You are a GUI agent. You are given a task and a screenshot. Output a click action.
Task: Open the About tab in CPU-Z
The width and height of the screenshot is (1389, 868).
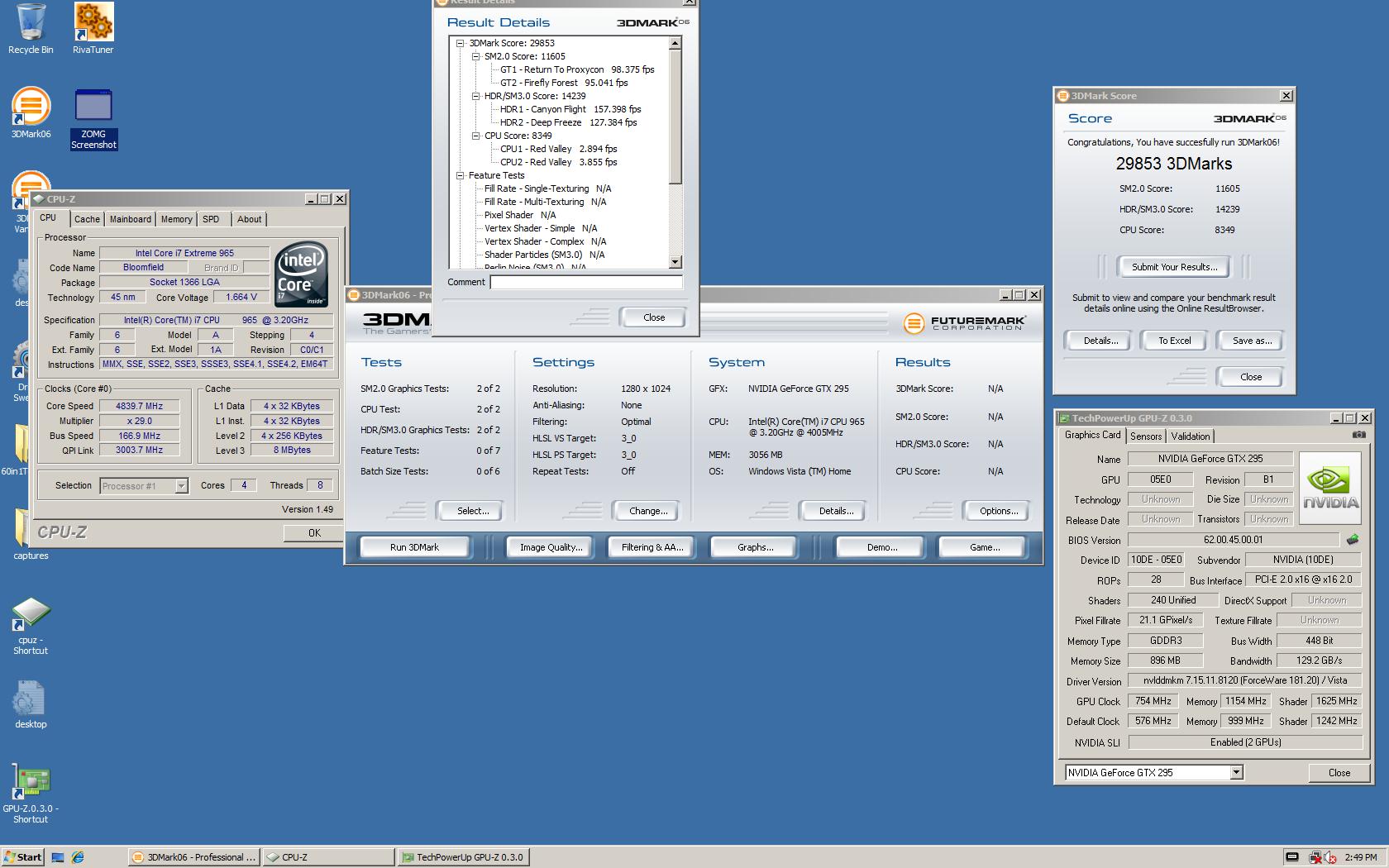click(x=249, y=219)
